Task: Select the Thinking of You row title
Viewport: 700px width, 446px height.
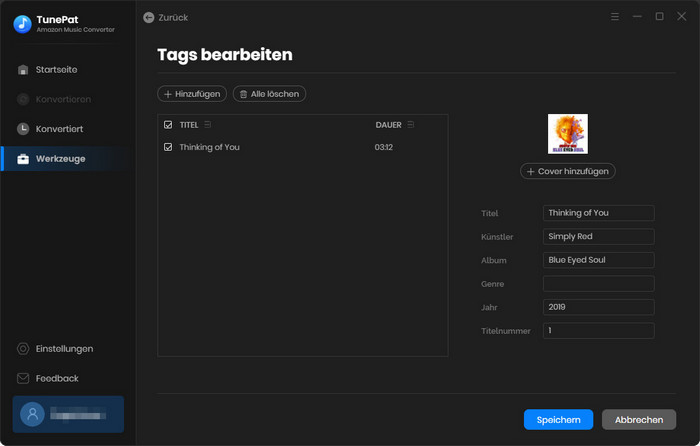Action: pyautogui.click(x=209, y=147)
